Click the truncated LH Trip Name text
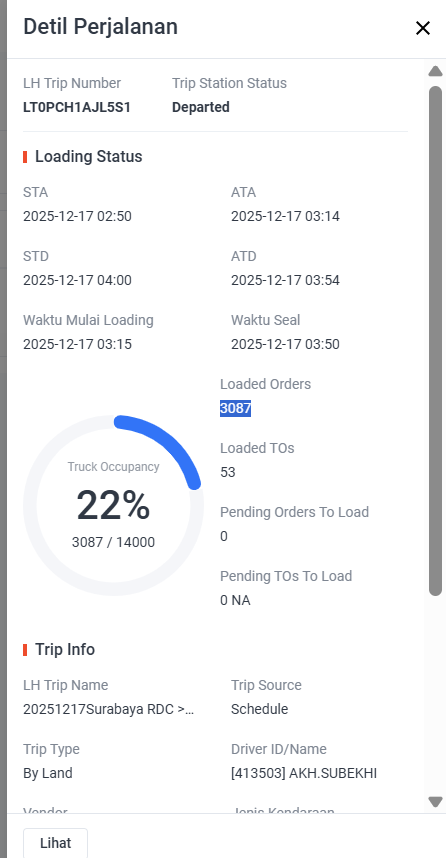Viewport: 446px width, 858px height. point(108,709)
